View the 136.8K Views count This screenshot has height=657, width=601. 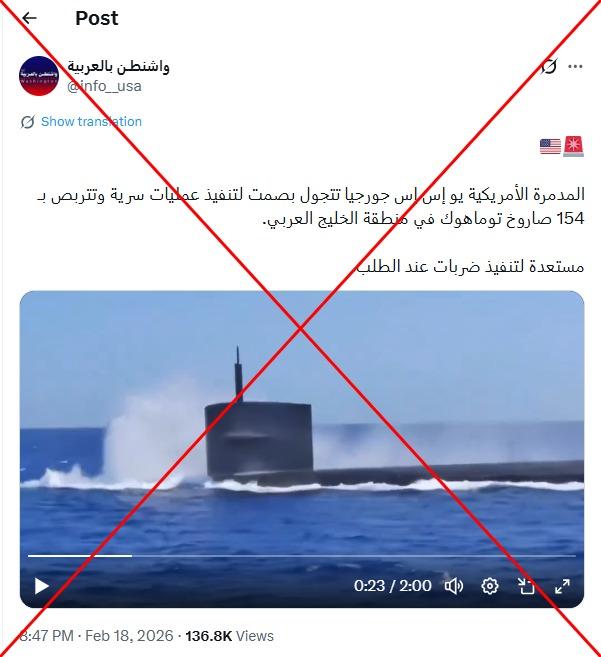pos(229,636)
